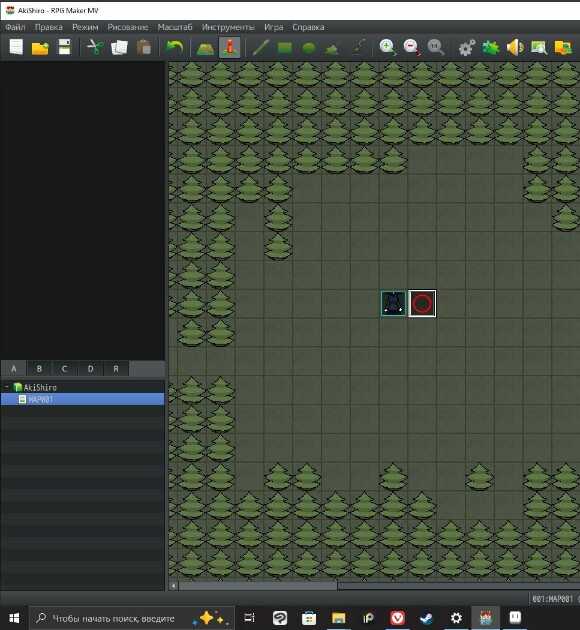Image resolution: width=580 pixels, height=630 pixels.
Task: Open the Plugin Manager puzzle icon
Action: (x=491, y=47)
